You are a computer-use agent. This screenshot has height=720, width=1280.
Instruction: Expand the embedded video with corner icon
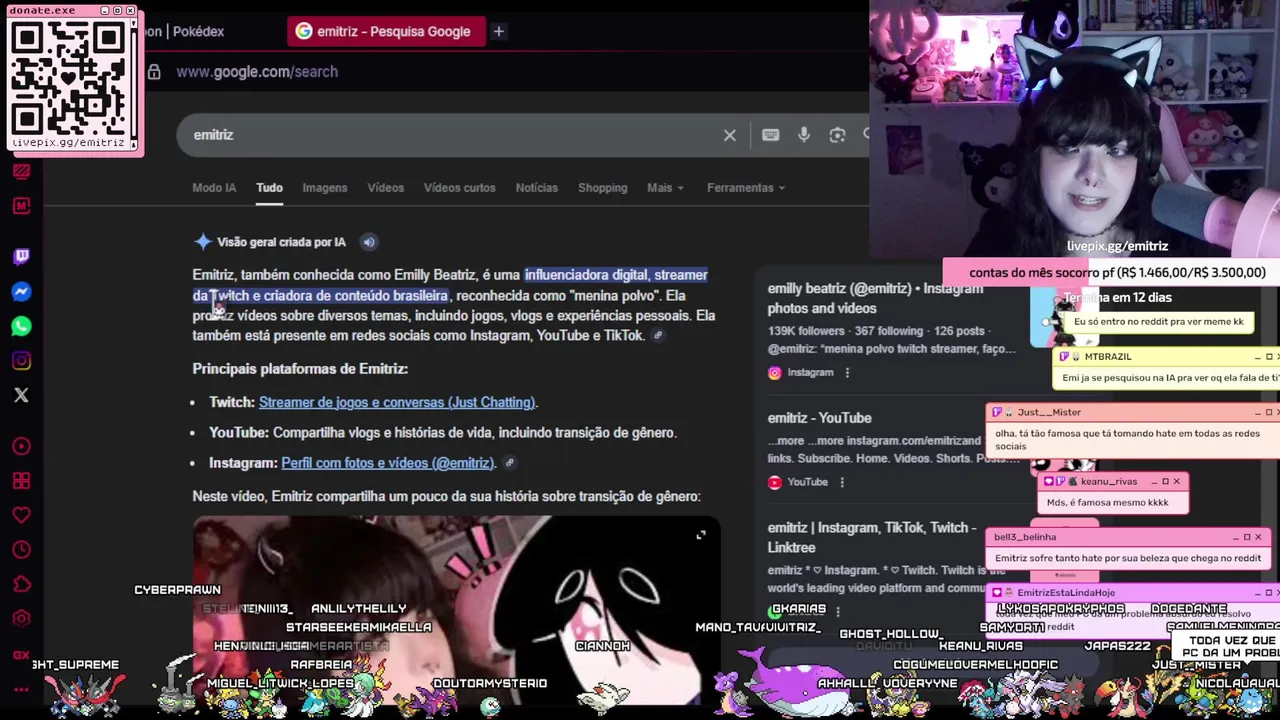(701, 535)
